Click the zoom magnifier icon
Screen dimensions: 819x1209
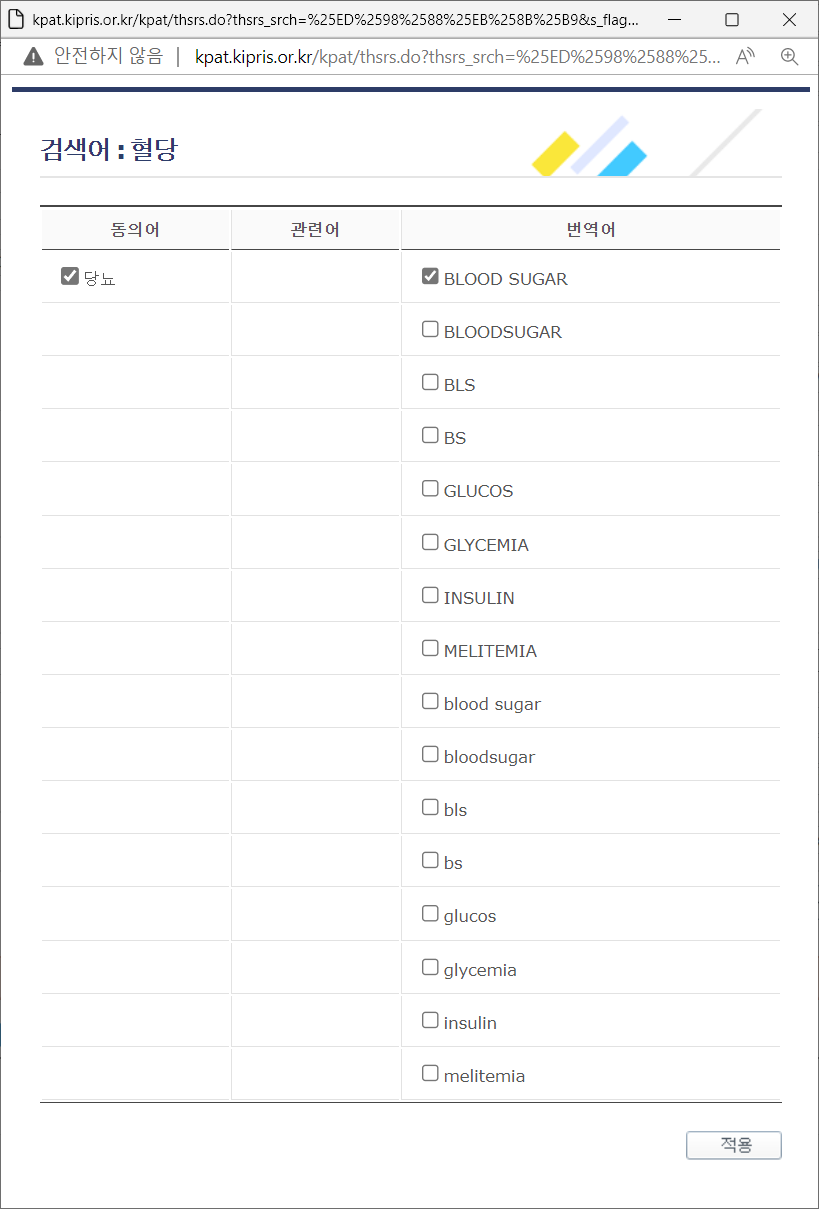790,57
